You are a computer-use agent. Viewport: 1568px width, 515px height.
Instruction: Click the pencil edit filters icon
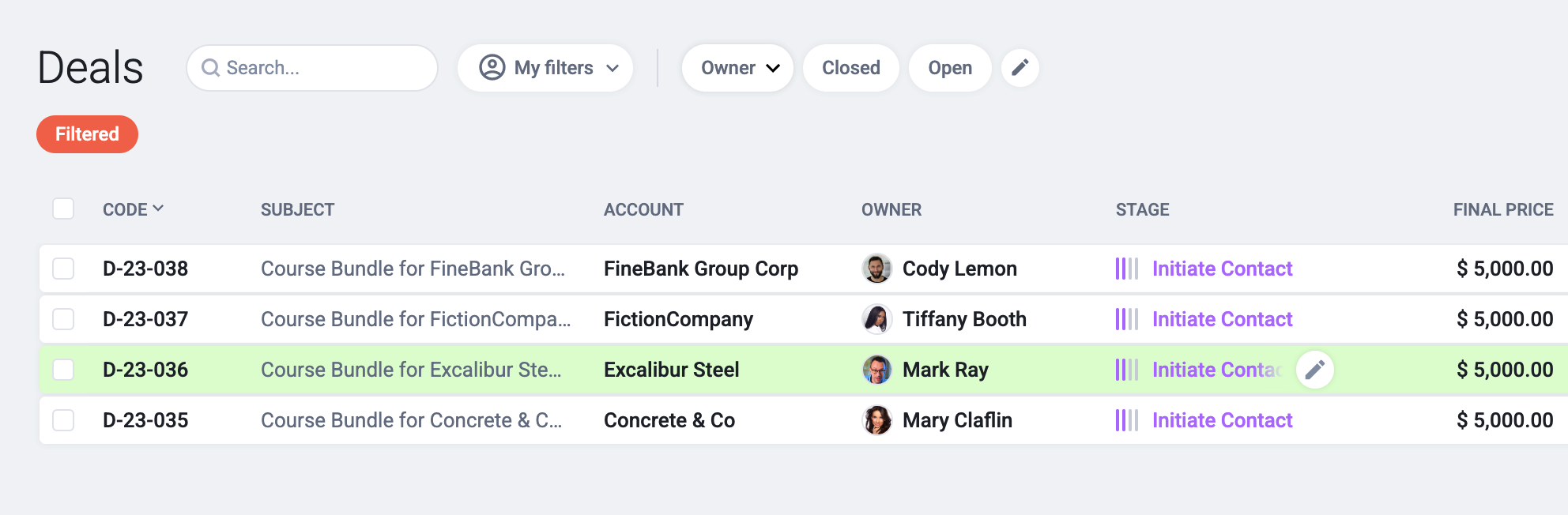point(1020,68)
